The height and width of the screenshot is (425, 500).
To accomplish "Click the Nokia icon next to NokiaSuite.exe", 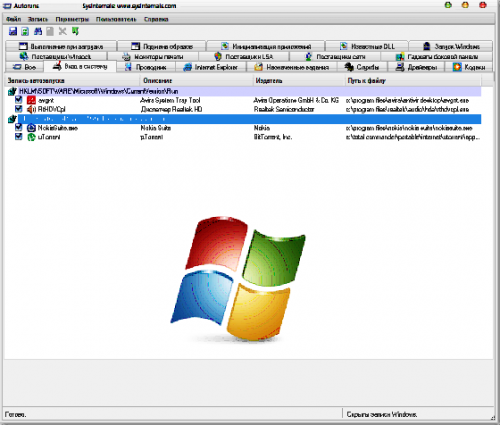I will (31, 128).
